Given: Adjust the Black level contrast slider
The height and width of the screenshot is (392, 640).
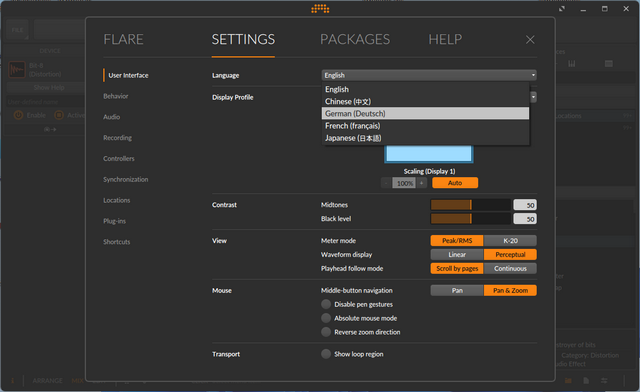Looking at the screenshot, I should tap(471, 219).
